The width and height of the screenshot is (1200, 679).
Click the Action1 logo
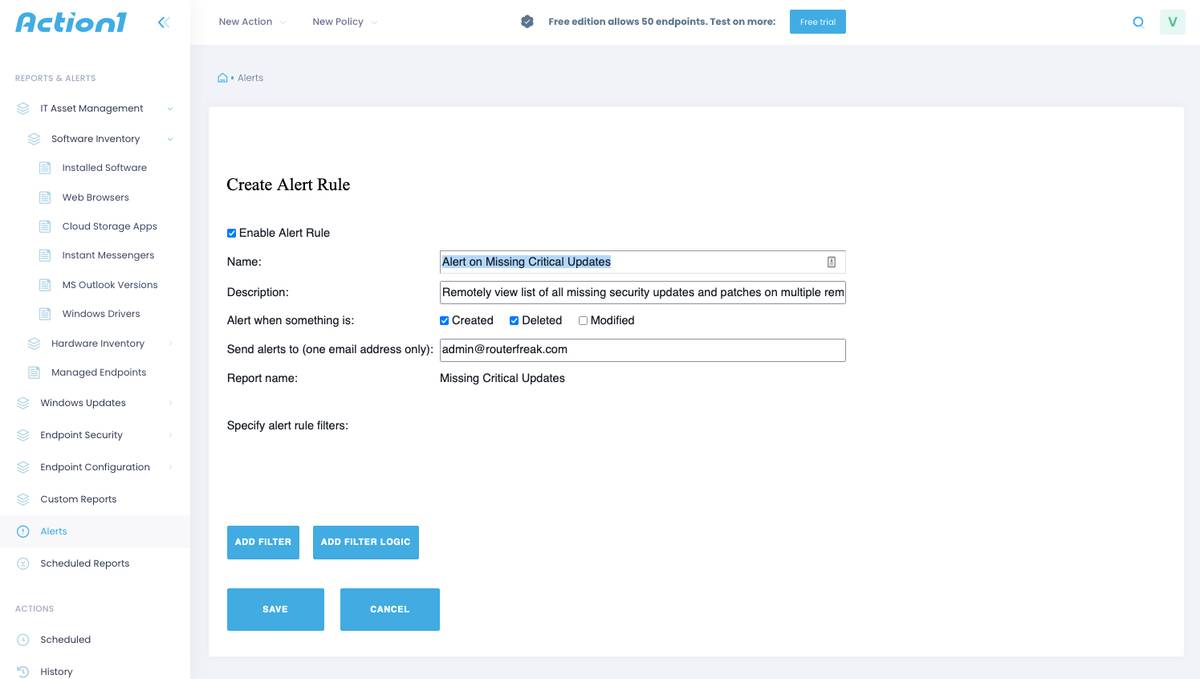point(71,22)
